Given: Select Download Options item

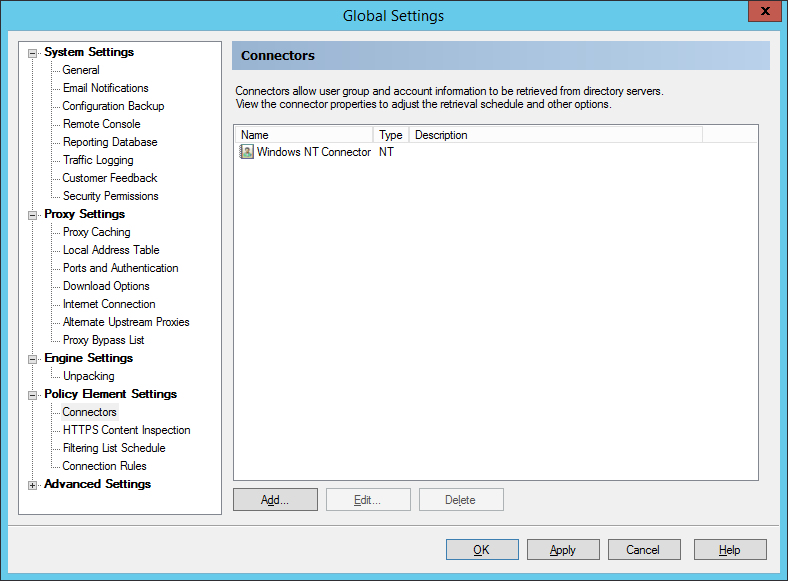Looking at the screenshot, I should (x=106, y=286).
